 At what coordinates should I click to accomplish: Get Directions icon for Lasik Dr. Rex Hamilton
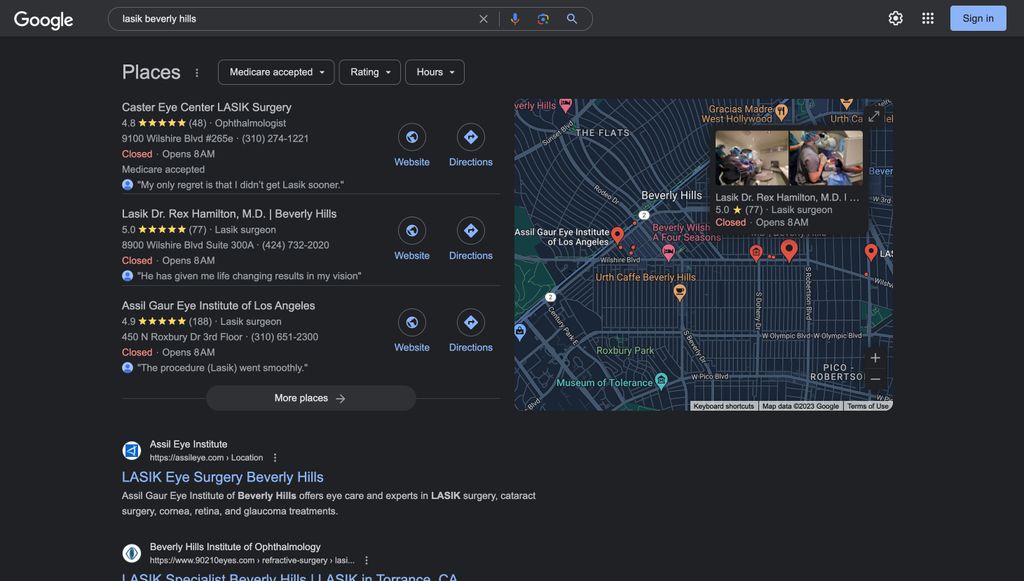point(471,230)
